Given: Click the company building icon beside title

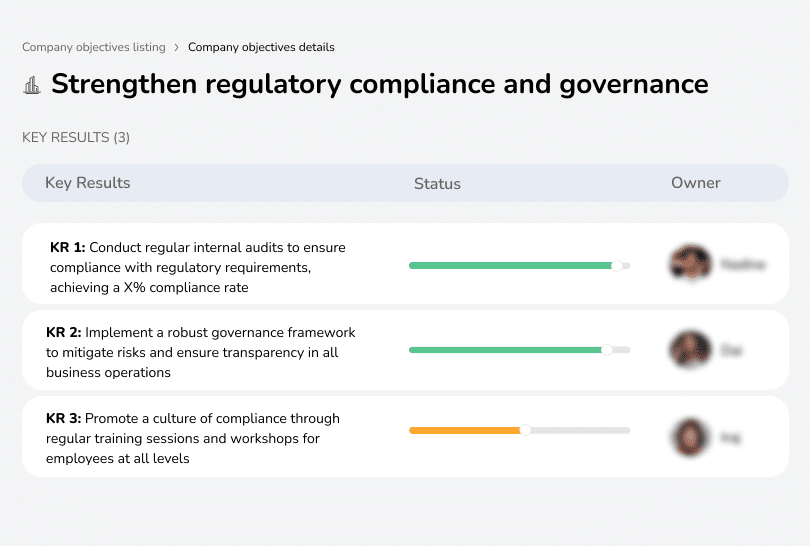Looking at the screenshot, I should pos(32,85).
